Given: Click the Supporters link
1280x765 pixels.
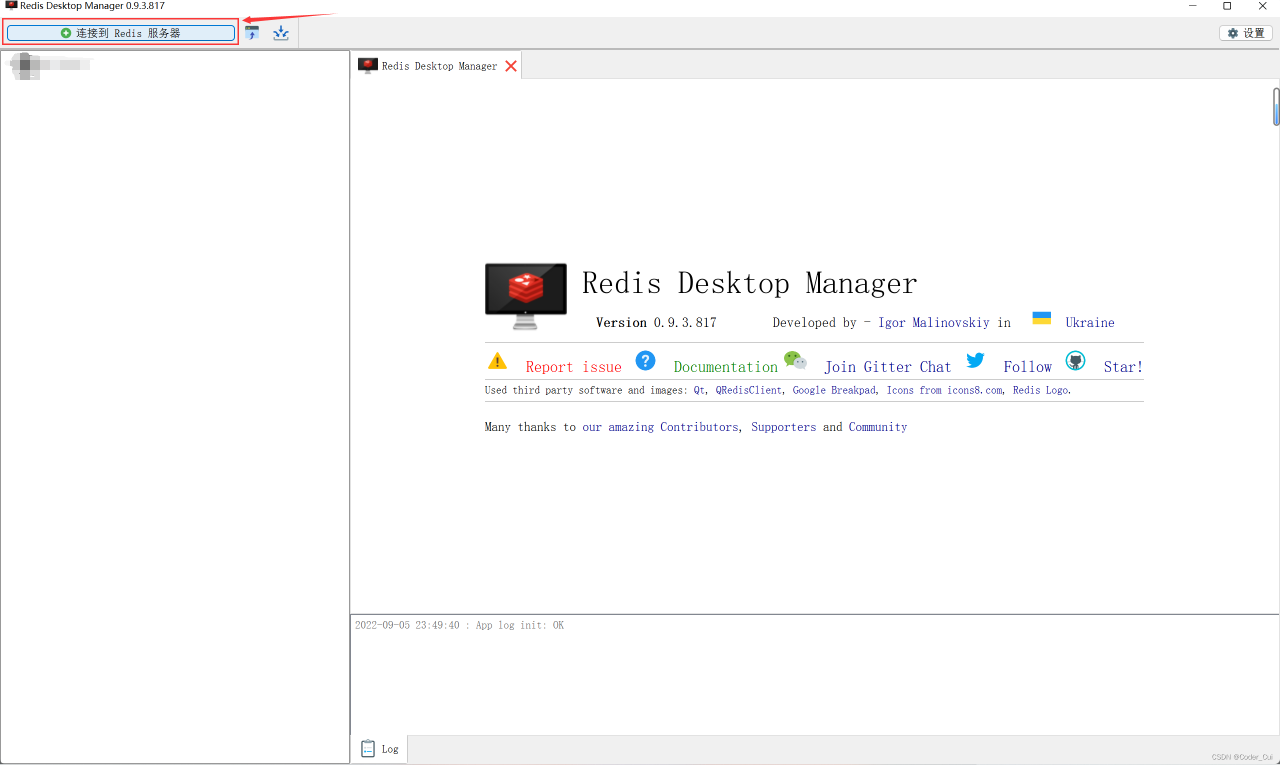Looking at the screenshot, I should tap(784, 427).
